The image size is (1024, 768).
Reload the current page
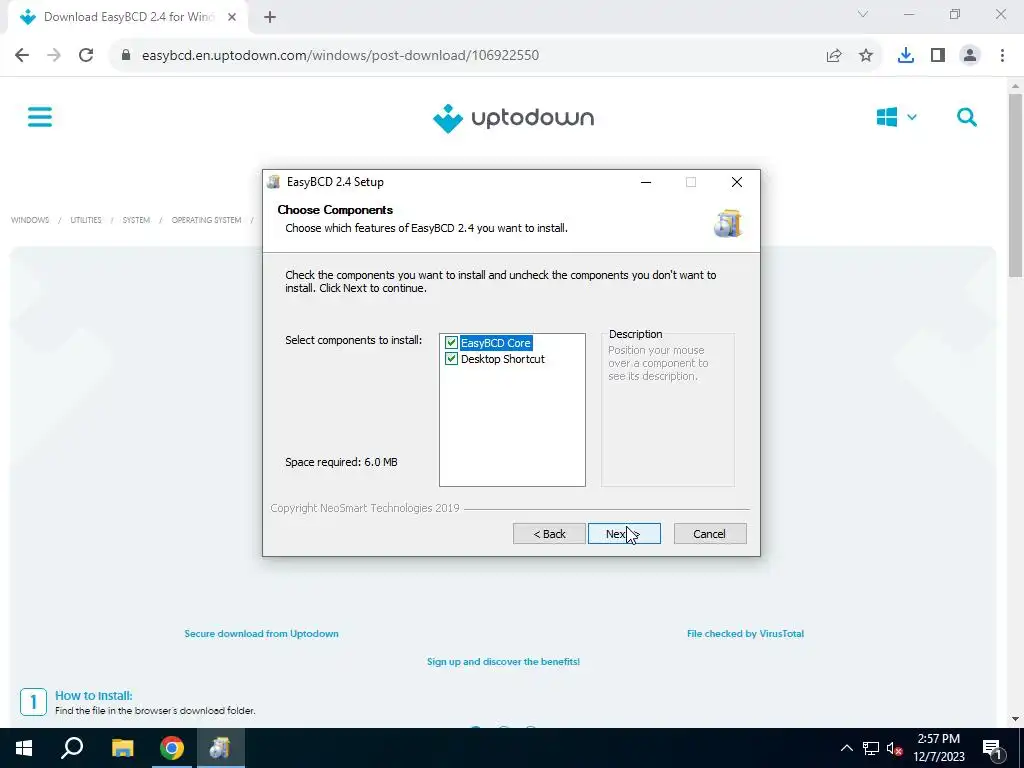point(86,56)
